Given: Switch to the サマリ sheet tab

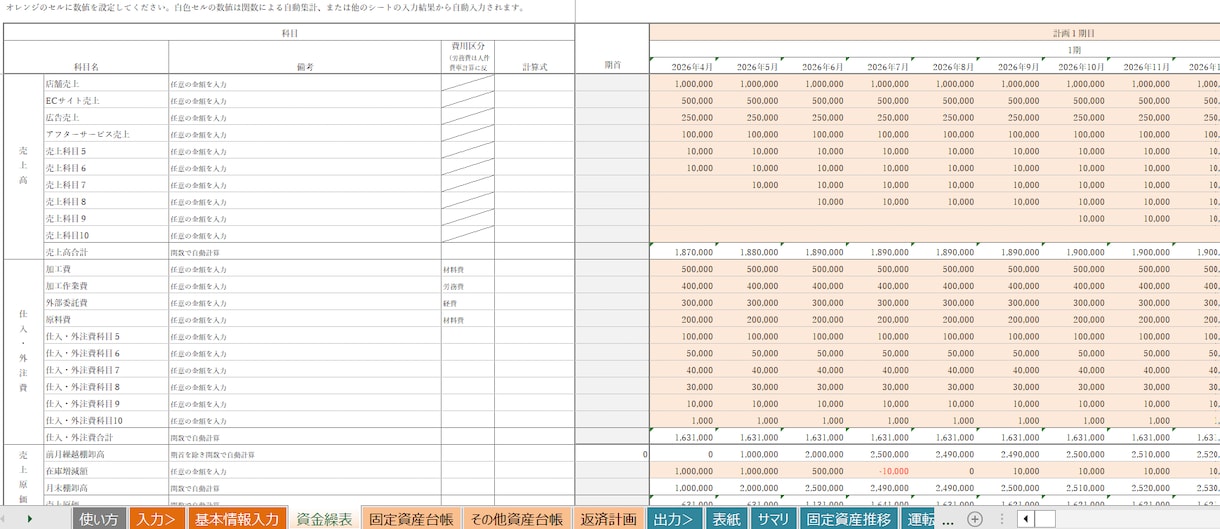Looking at the screenshot, I should pos(773,519).
